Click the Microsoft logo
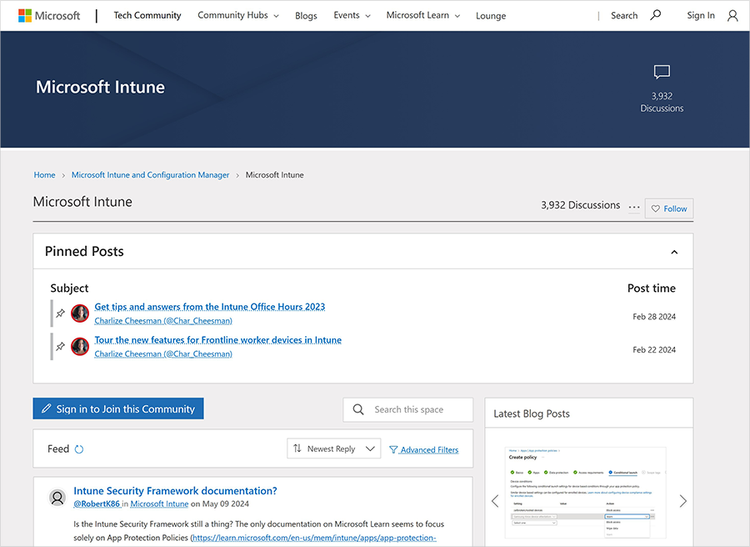The image size is (750, 547). (50, 16)
